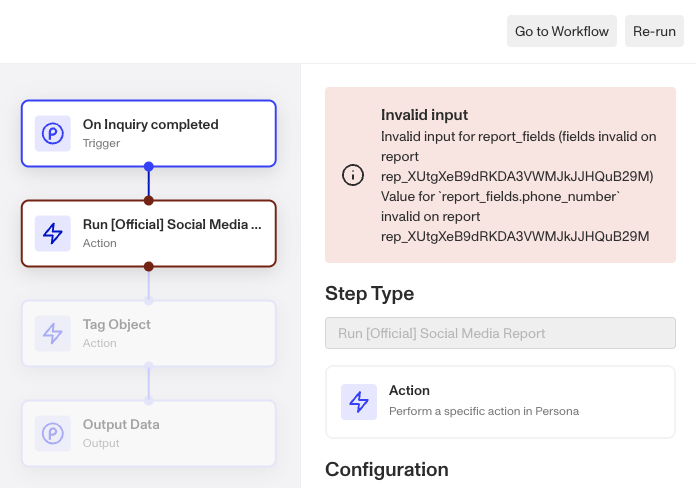The height and width of the screenshot is (488, 696).
Task: Click the Action step type card
Action: (x=500, y=401)
